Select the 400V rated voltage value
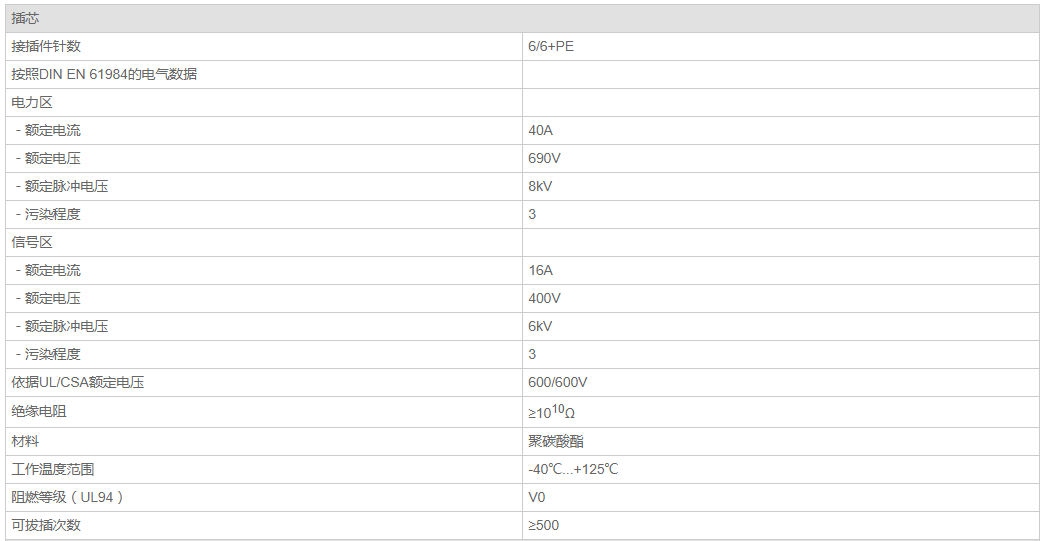1043x541 pixels. (544, 299)
